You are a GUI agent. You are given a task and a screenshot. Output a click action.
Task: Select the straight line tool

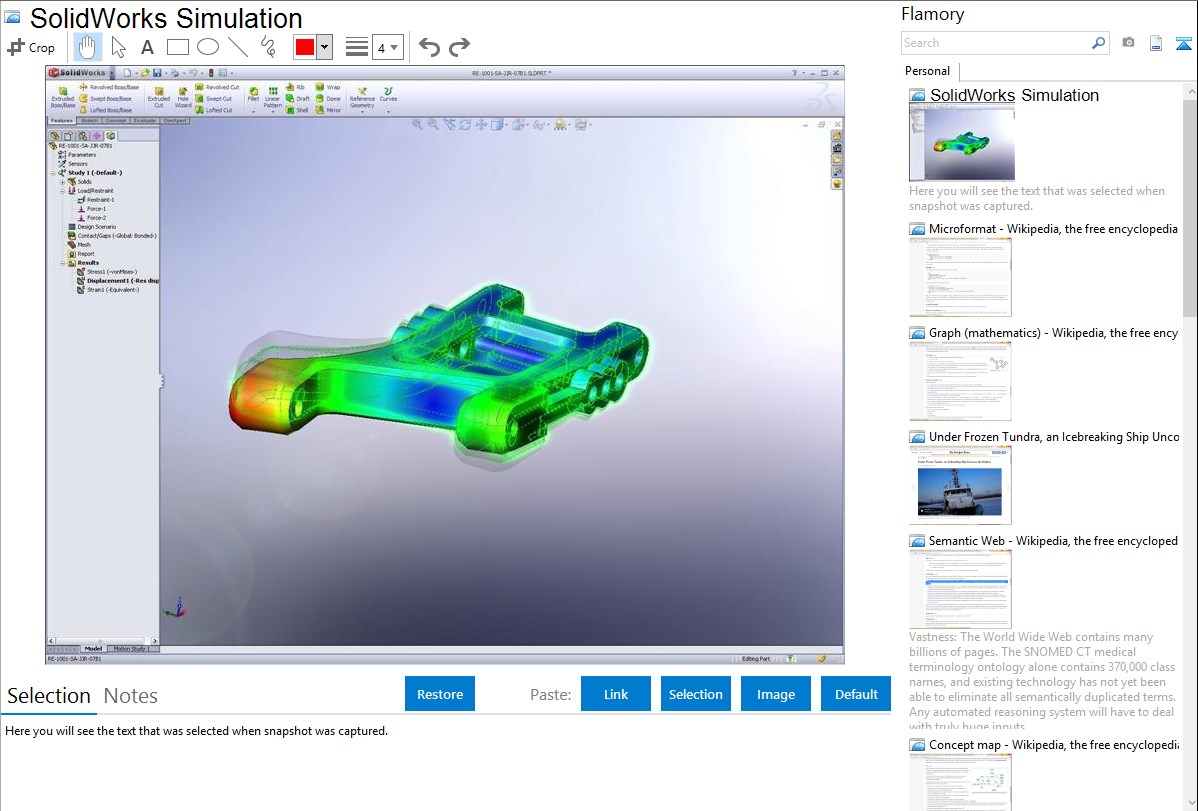(x=237, y=47)
